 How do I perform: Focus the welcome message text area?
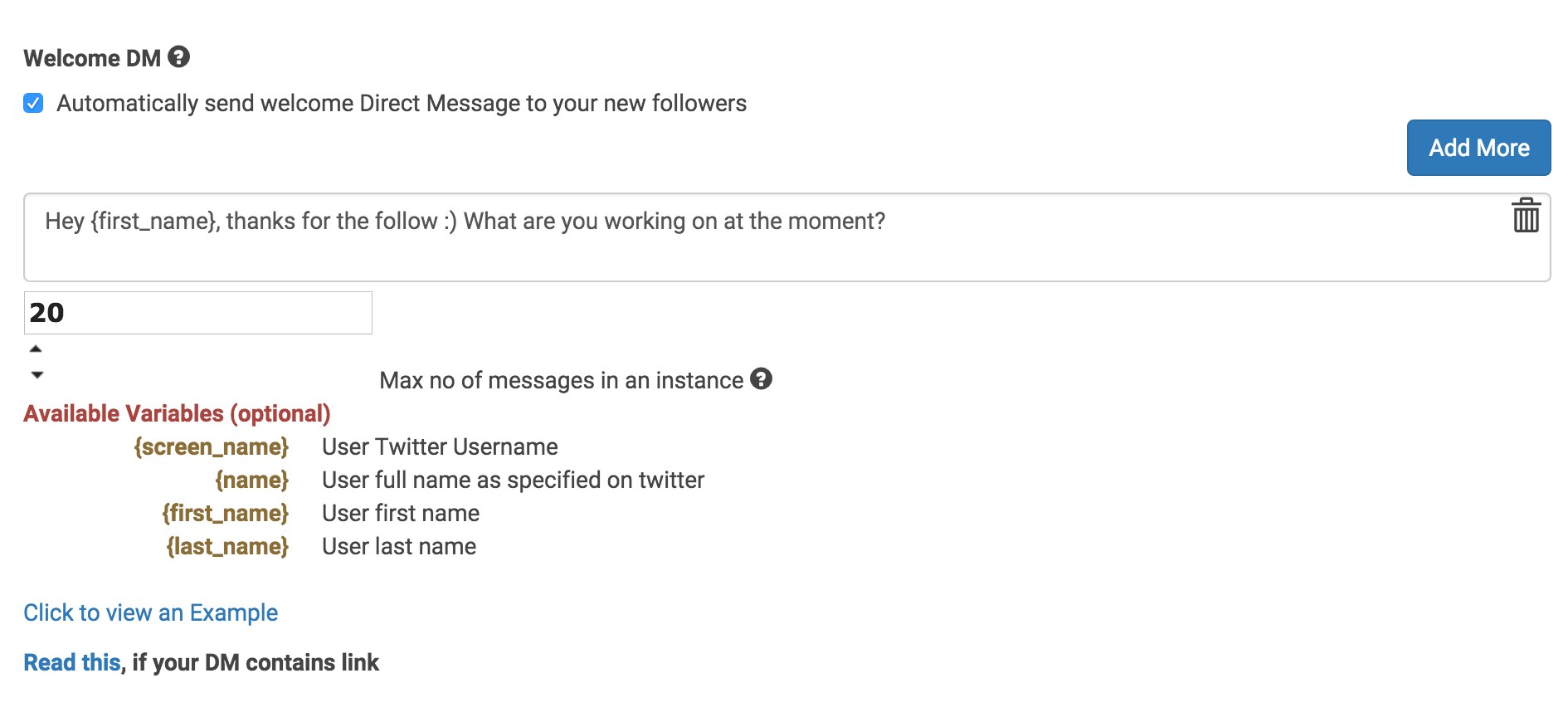pyautogui.click(x=786, y=237)
